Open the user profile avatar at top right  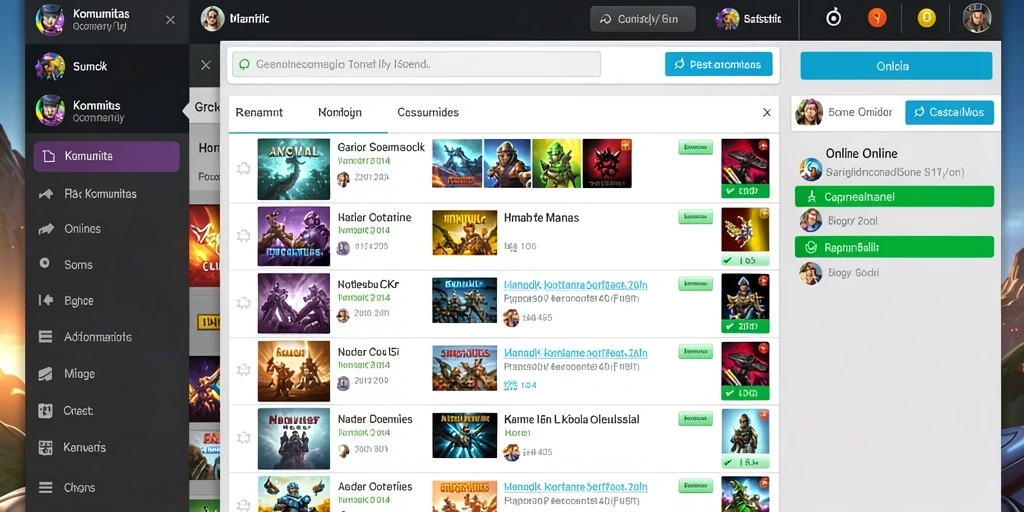977,18
